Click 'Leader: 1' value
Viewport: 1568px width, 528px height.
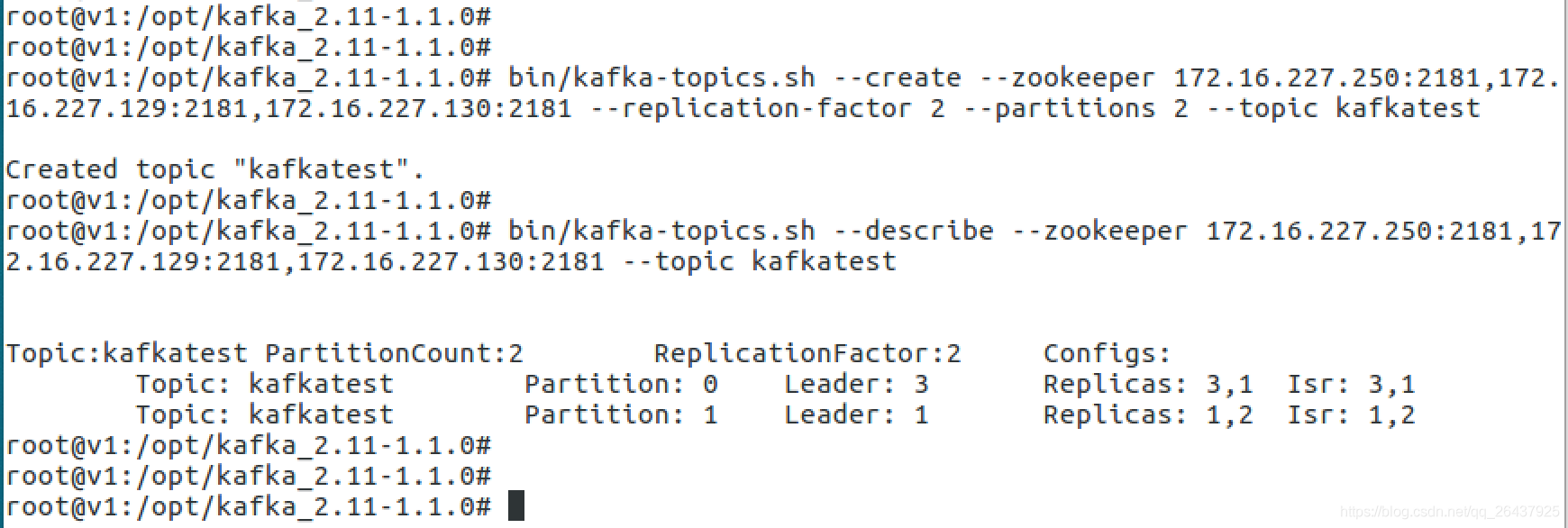pos(856,414)
